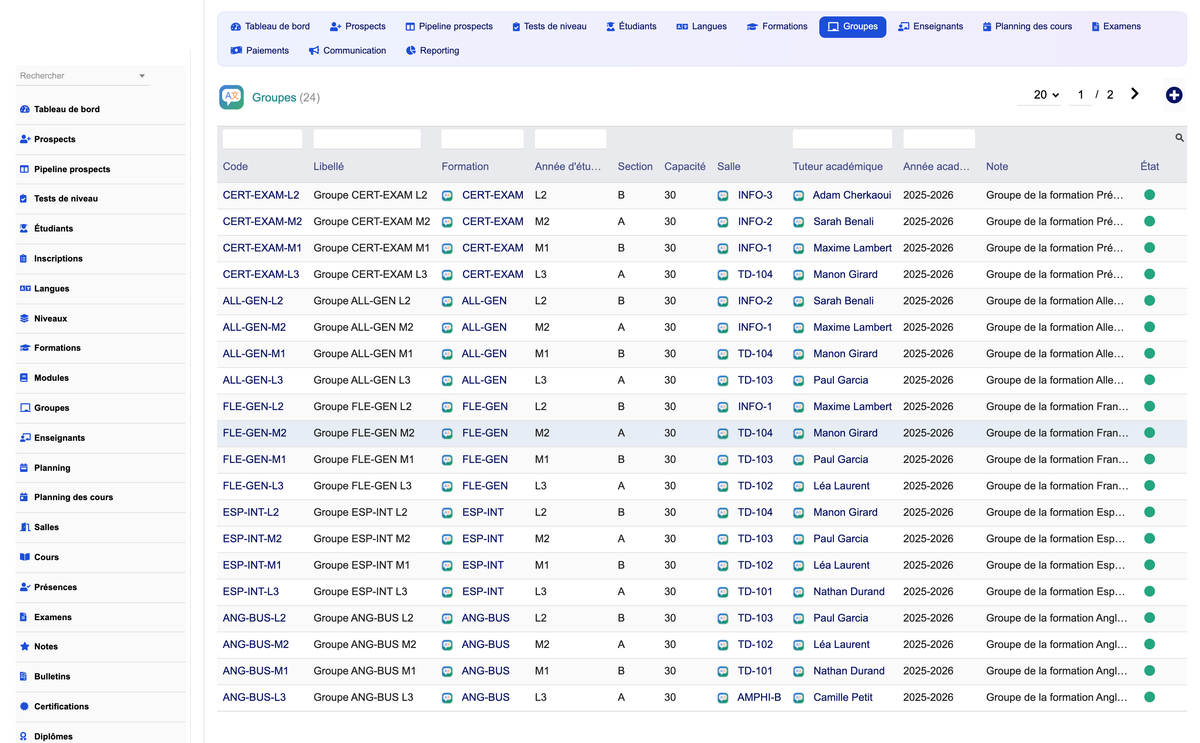Switch to Paiements top tab

tap(260, 51)
